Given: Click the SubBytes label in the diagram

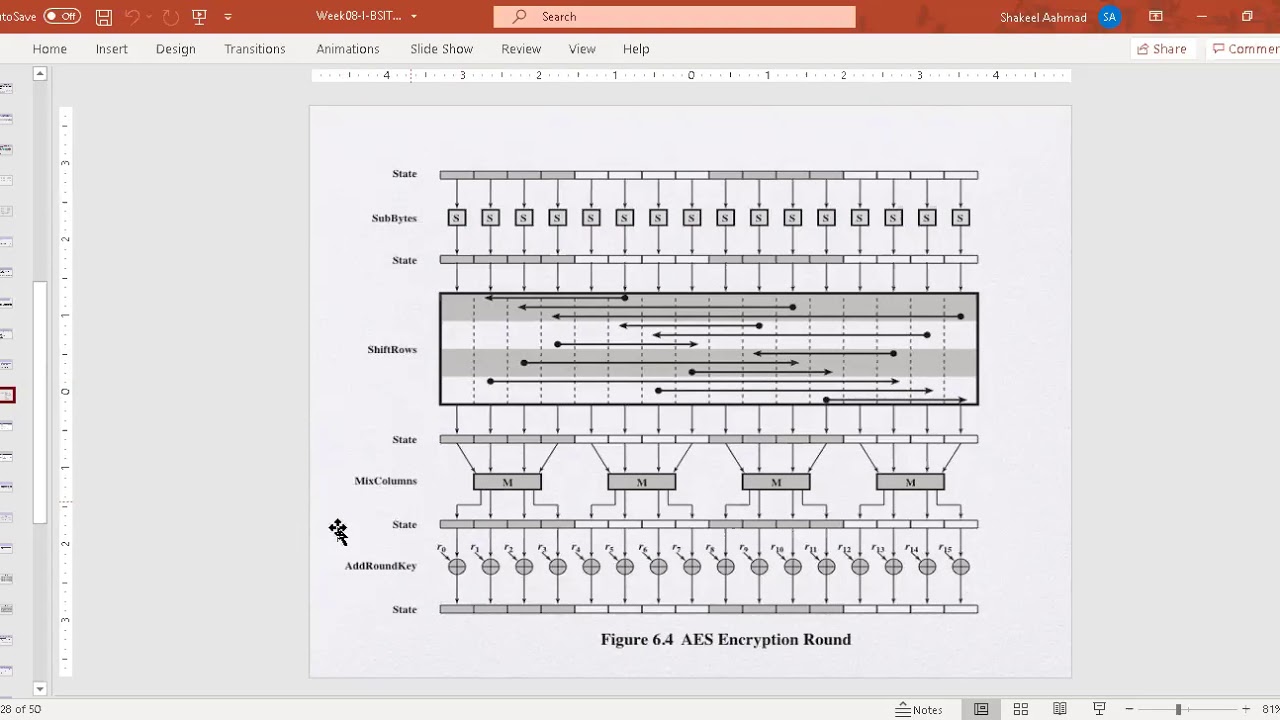Looking at the screenshot, I should click(394, 218).
